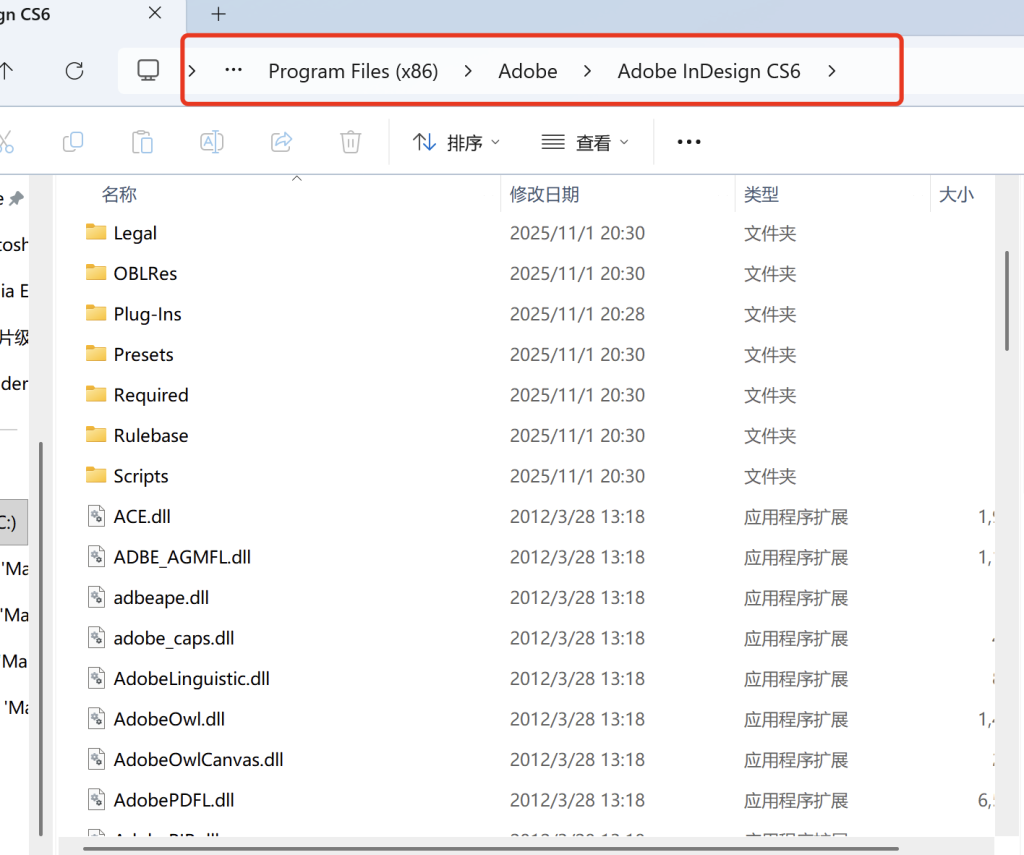Select the AdobeLinguistic.dll file
The image size is (1024, 855).
coord(191,679)
